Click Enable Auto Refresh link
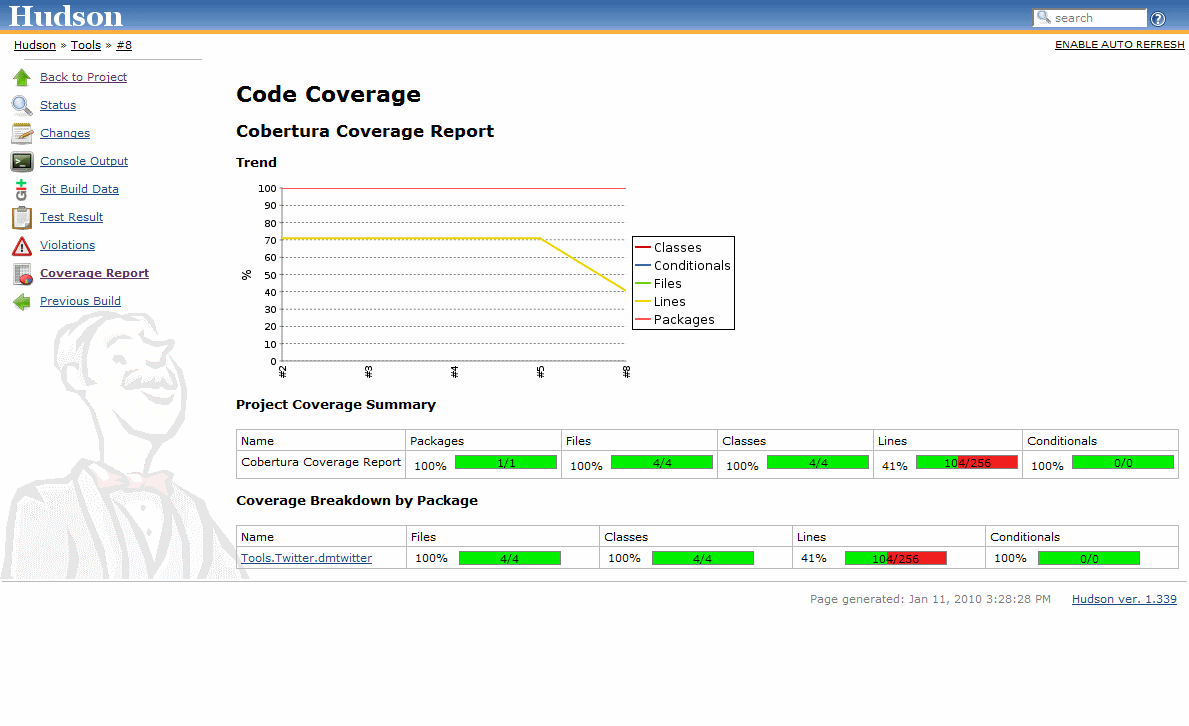This screenshot has width=1189, height=726. click(1119, 45)
